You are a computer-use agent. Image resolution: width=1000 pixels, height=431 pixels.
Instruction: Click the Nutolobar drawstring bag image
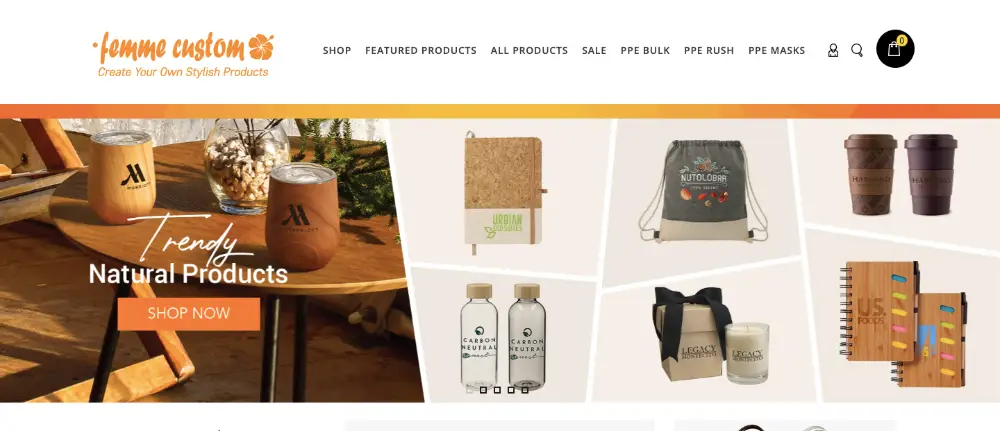click(x=702, y=191)
